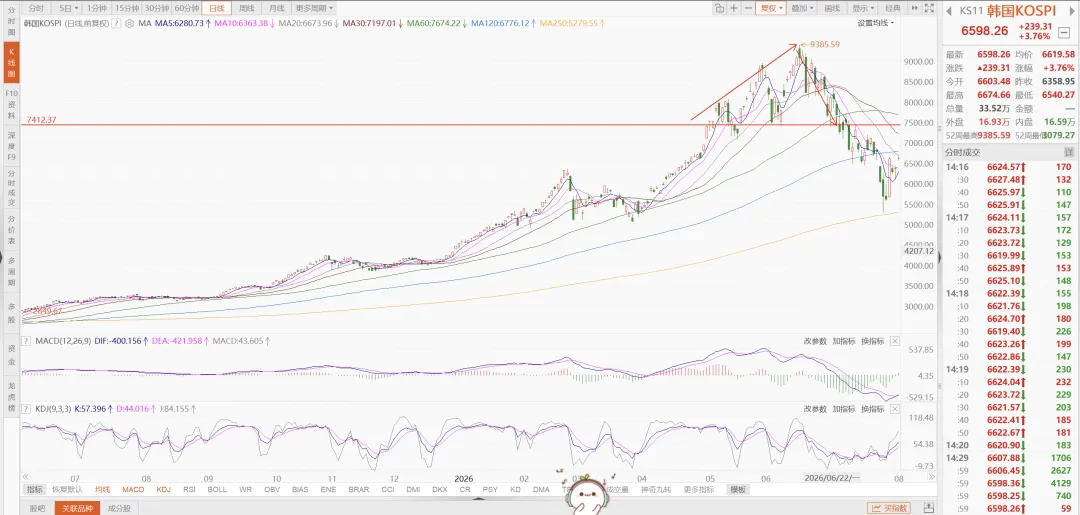The height and width of the screenshot is (515, 1080).
Task: Toggle KDJ indicator in bottom bar
Action: pos(163,490)
